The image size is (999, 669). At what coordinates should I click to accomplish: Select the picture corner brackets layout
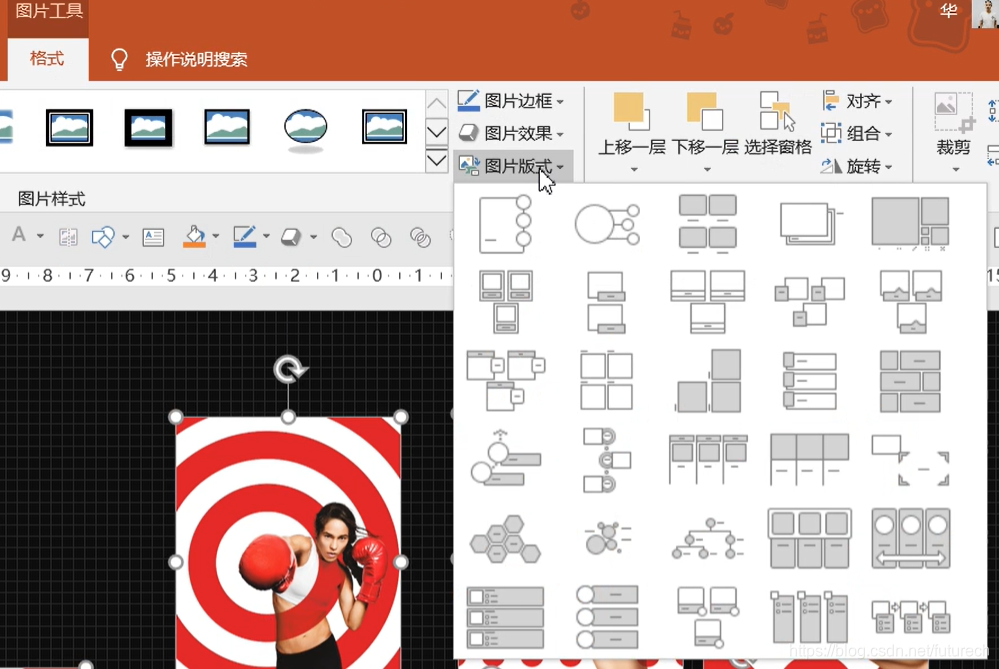coord(910,460)
